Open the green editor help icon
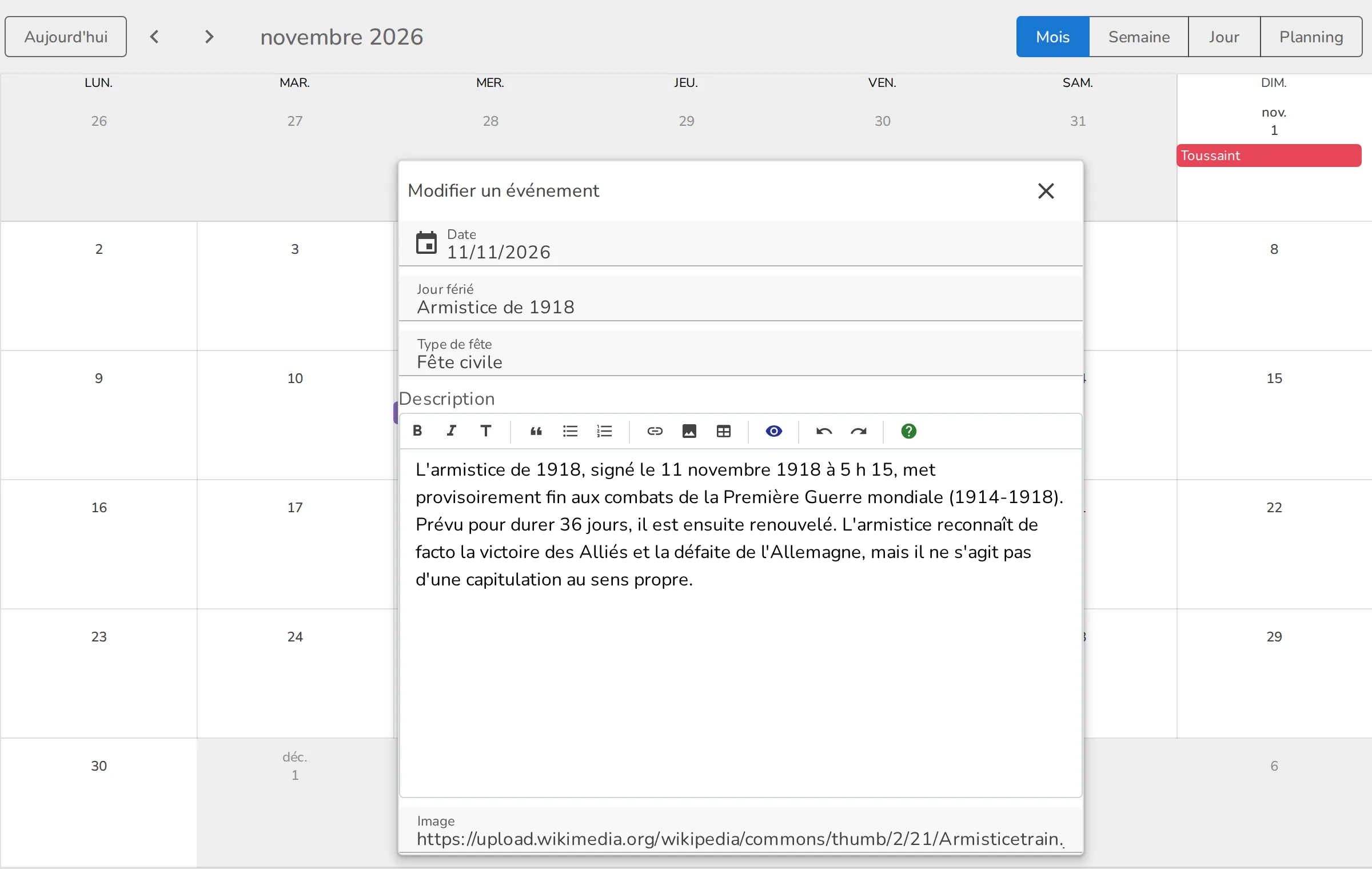This screenshot has width=1372, height=869. tap(908, 431)
